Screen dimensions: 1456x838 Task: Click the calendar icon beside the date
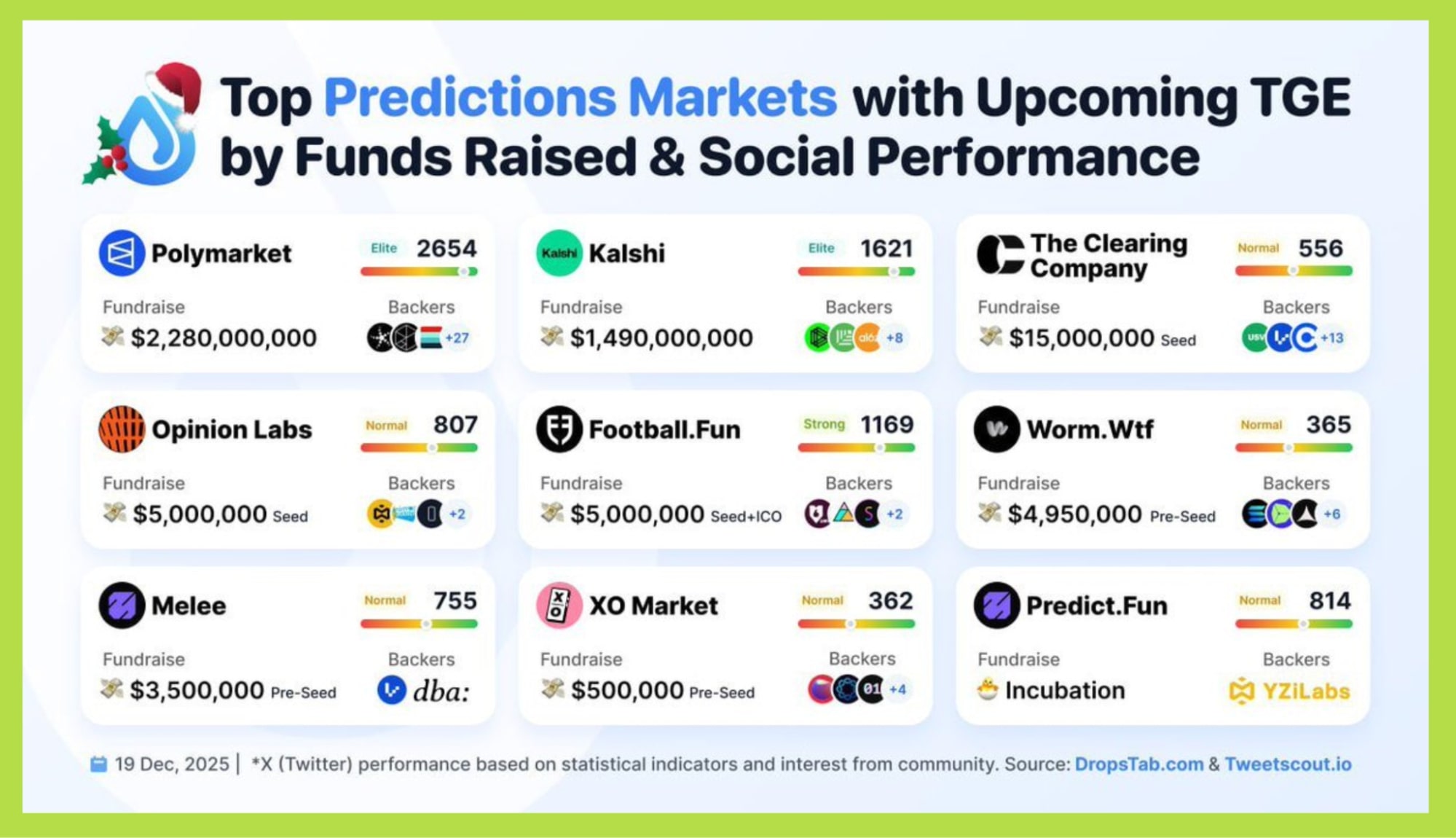pos(98,764)
